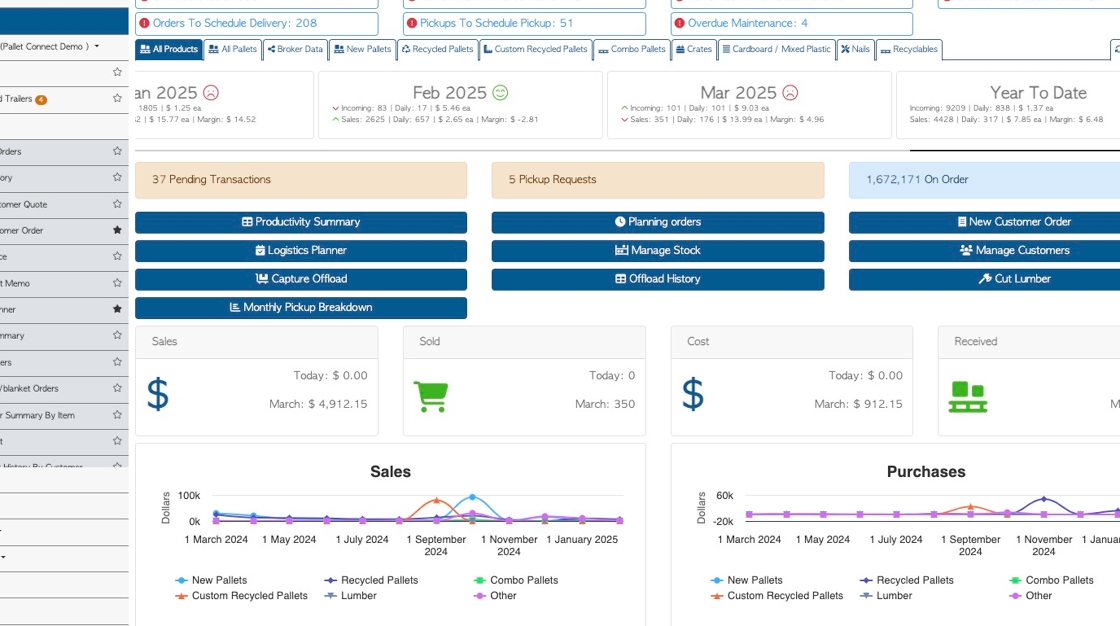This screenshot has height=626, width=1120.
Task: Click the March: $ 4,912.15 sales value
Action: coord(318,404)
